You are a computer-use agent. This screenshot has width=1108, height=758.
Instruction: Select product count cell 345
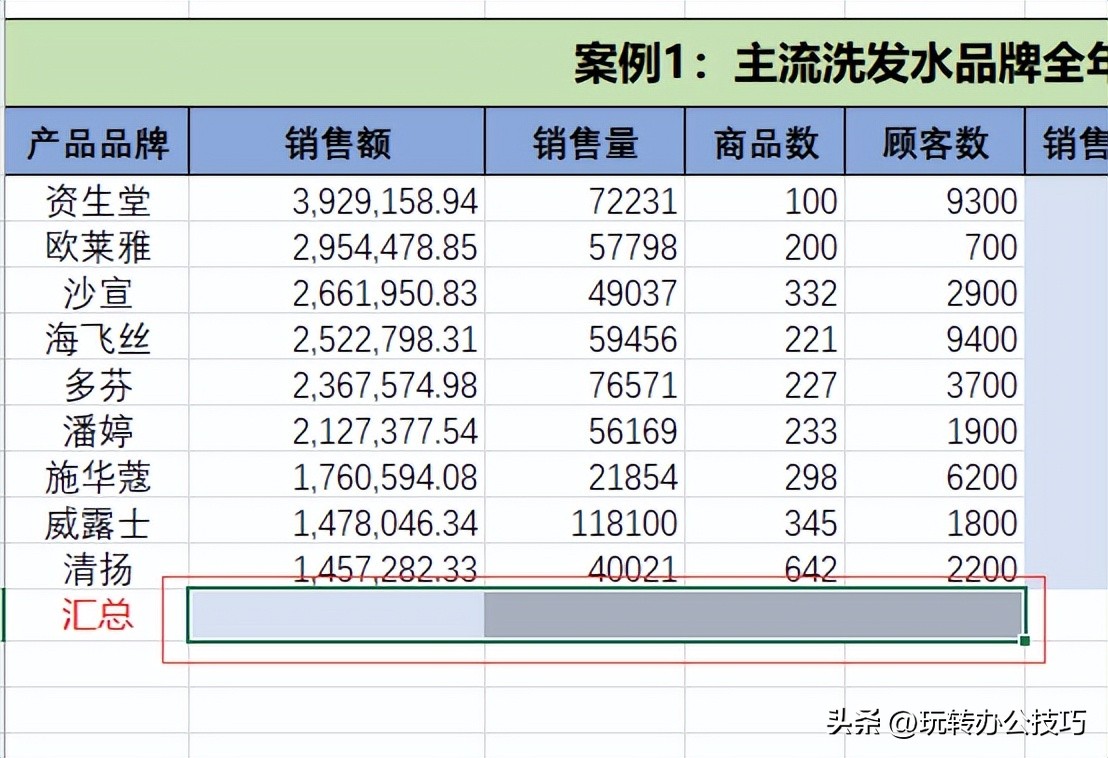tap(765, 521)
